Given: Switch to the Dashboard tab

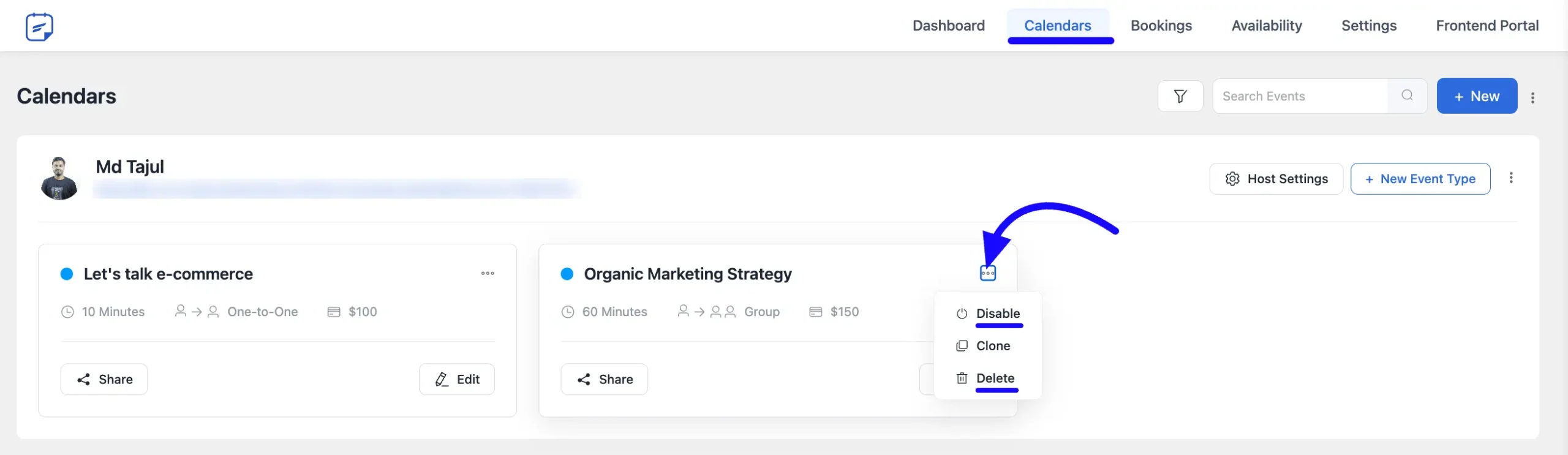Looking at the screenshot, I should pos(948,26).
